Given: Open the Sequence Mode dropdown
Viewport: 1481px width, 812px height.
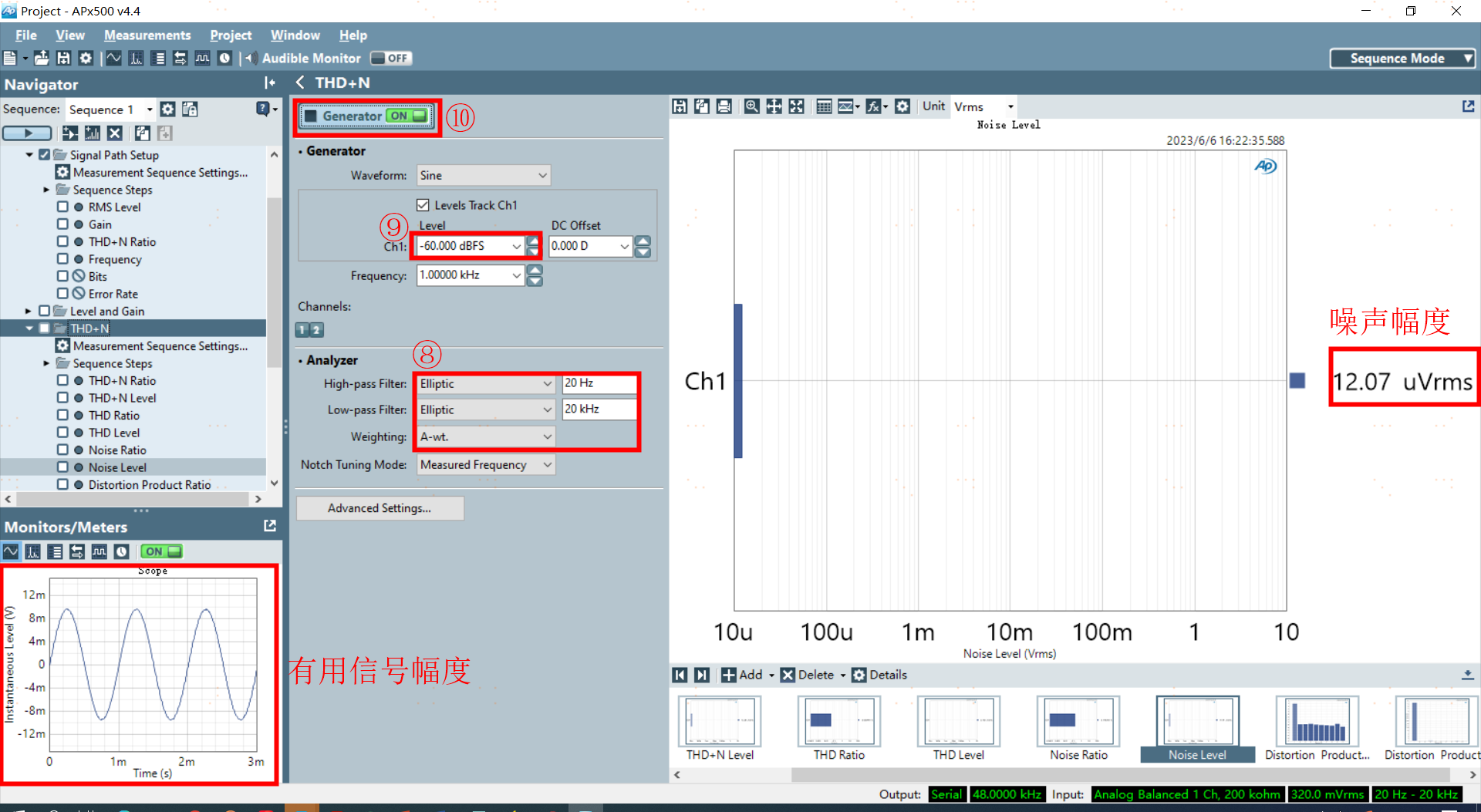Looking at the screenshot, I should pyautogui.click(x=1402, y=59).
